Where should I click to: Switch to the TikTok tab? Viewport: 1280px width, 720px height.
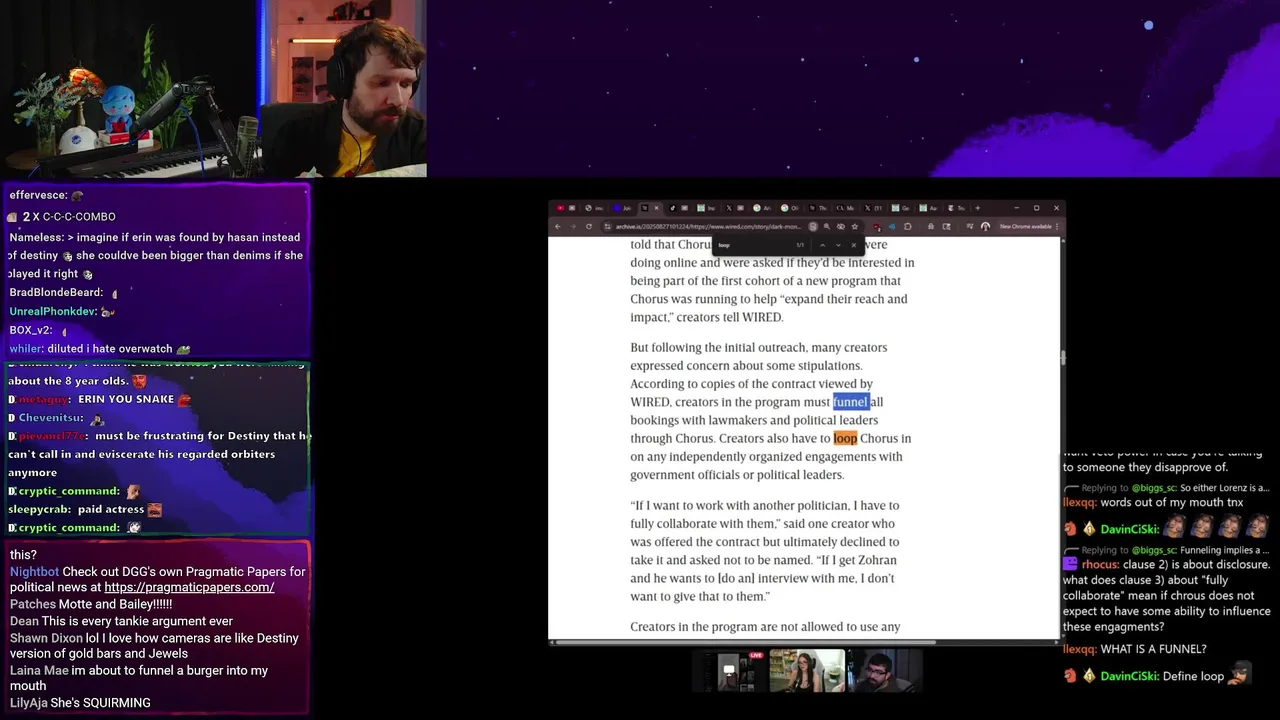click(677, 208)
